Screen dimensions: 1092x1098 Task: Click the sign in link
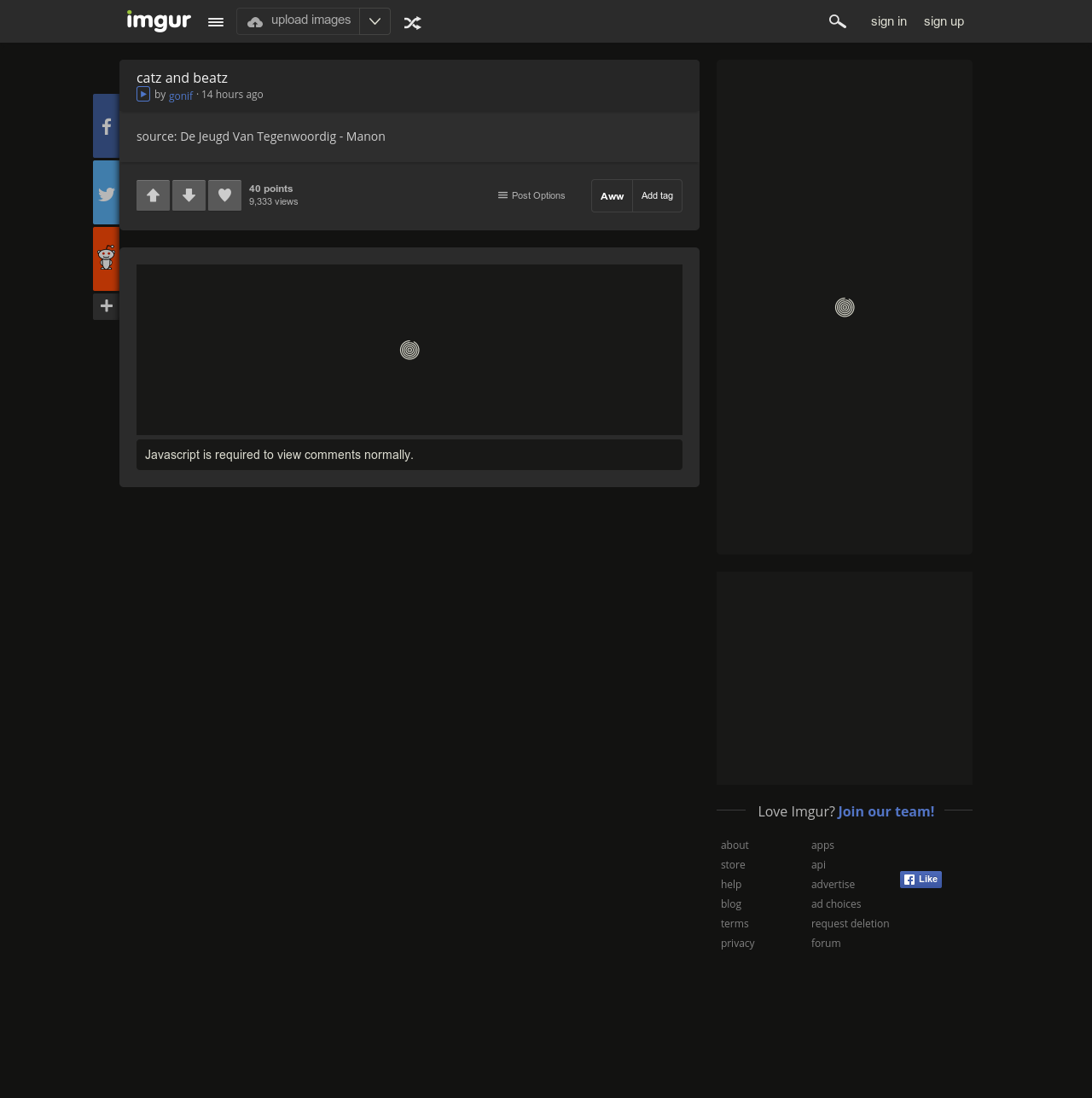[889, 21]
